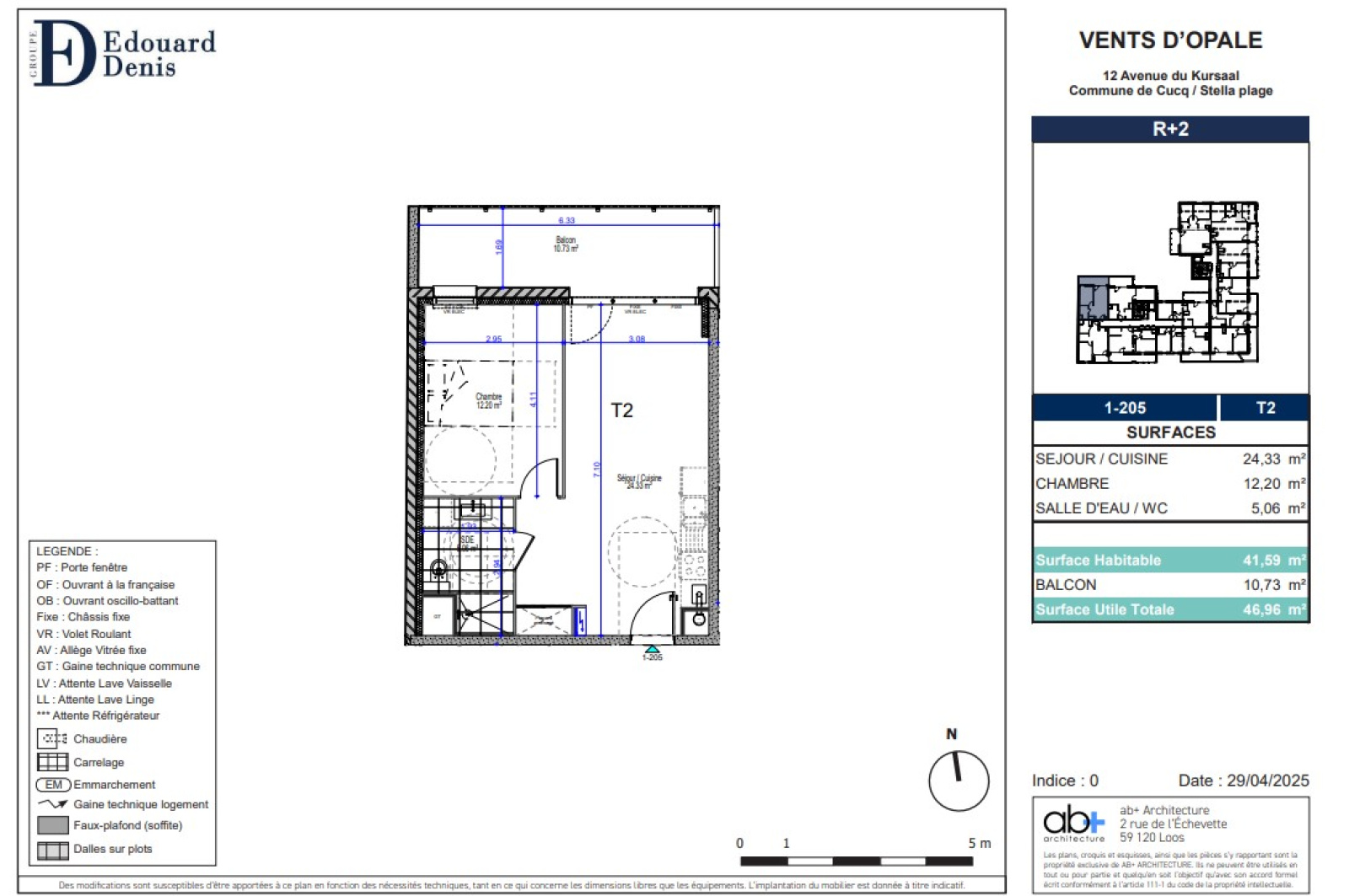The height and width of the screenshot is (896, 1349).
Task: Select the grey Faux-plafond (soffite) swatch
Action: click(52, 825)
